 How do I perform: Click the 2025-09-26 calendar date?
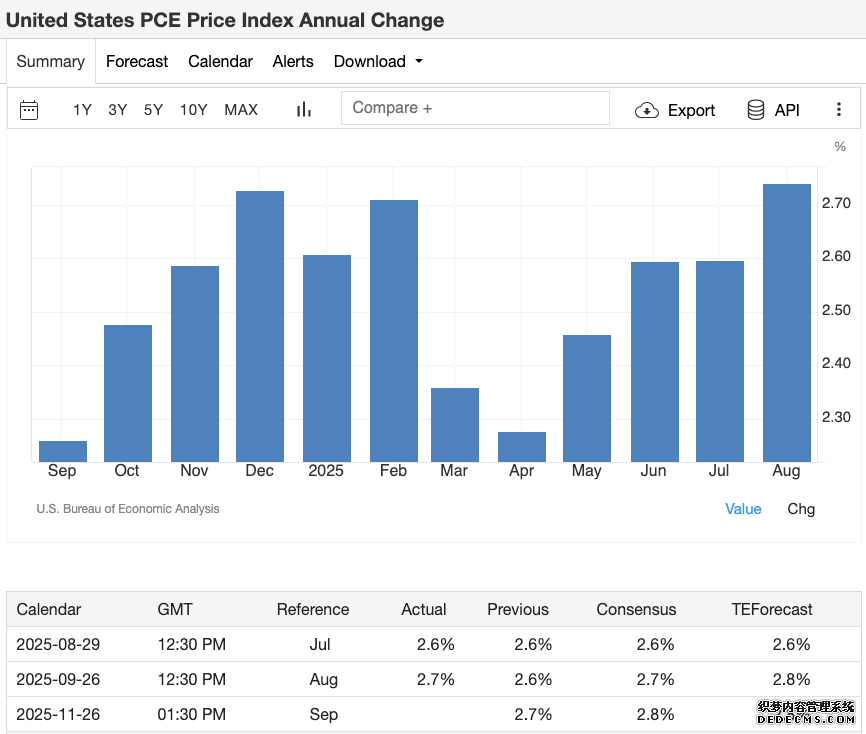58,679
